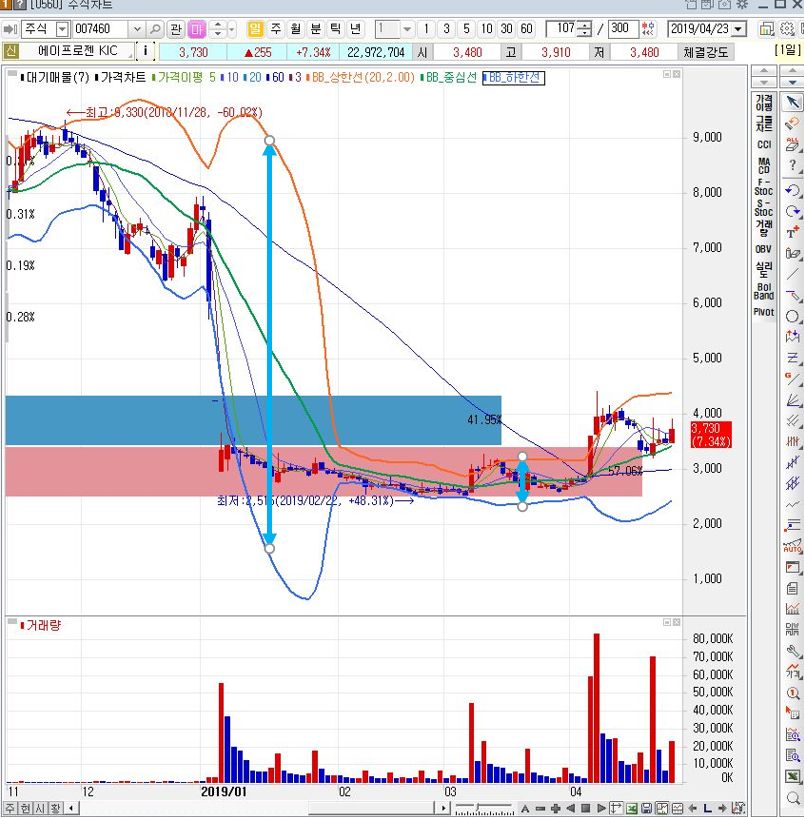
Task: Select the Pivot indicator
Action: coord(763,312)
